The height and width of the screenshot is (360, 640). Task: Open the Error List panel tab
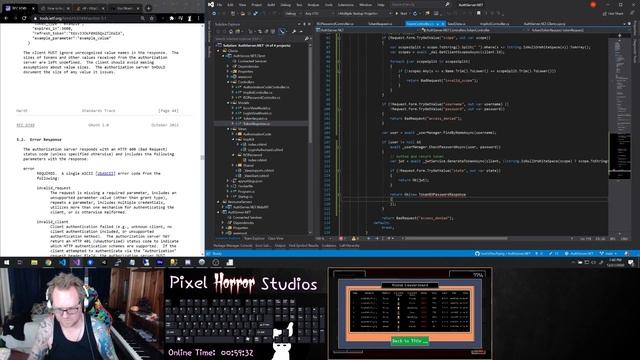pyautogui.click(x=263, y=246)
